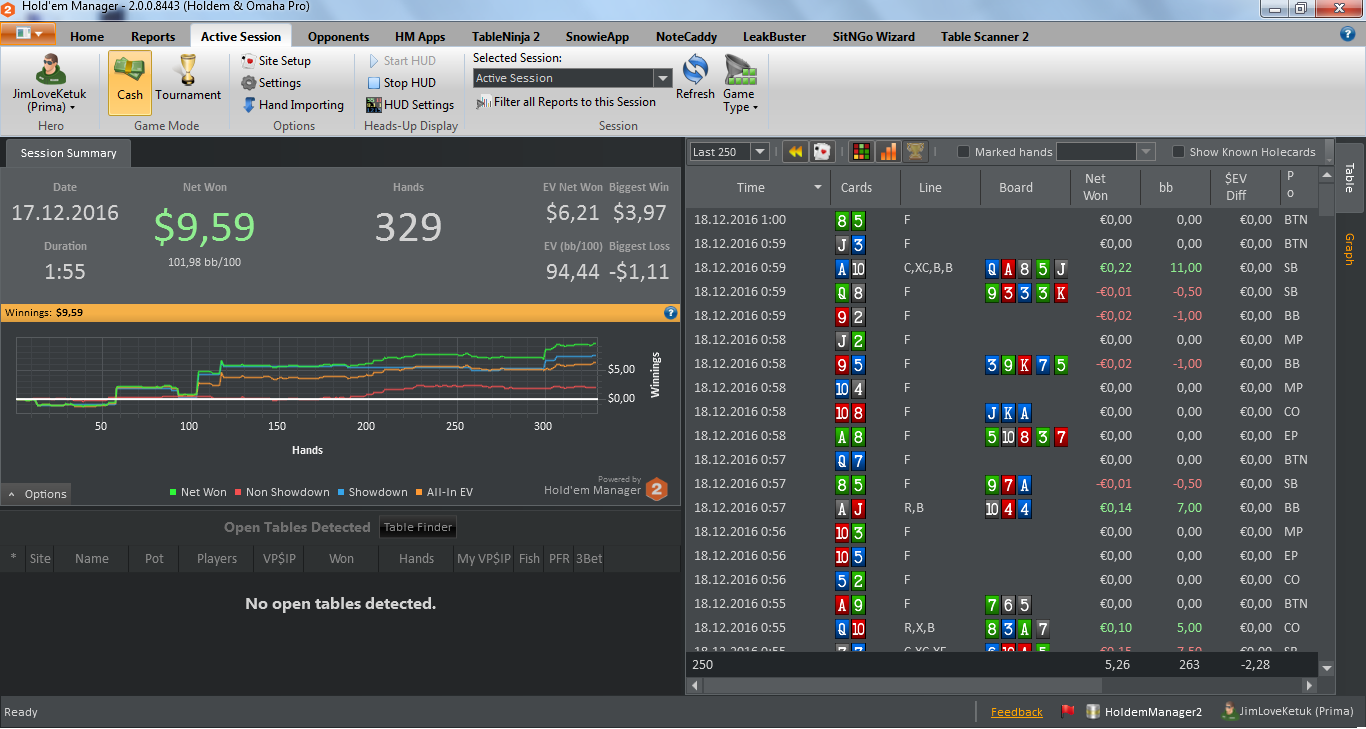Toggle Net Won legend line
This screenshot has height=729, width=1366.
point(198,492)
